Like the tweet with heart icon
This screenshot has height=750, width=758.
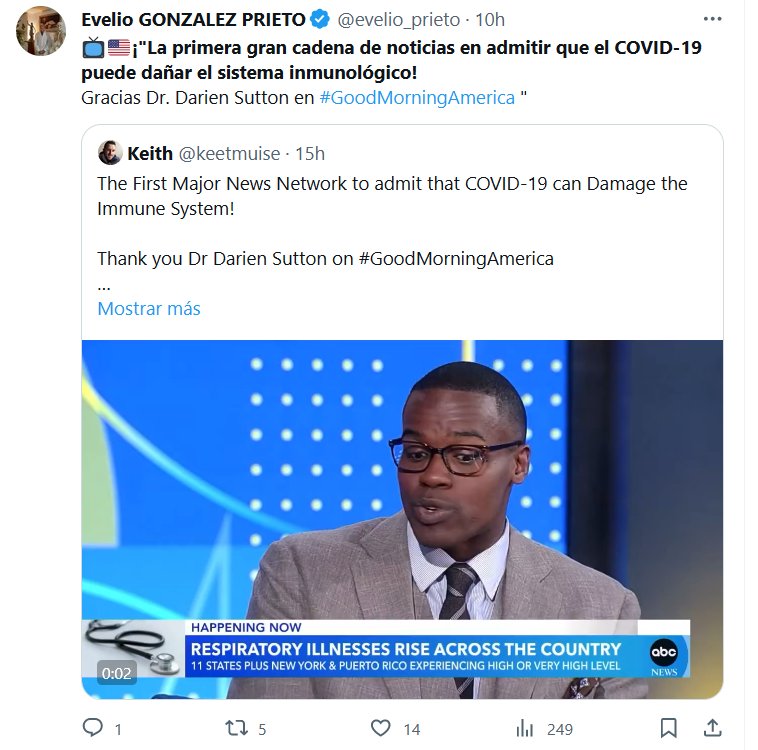click(380, 728)
